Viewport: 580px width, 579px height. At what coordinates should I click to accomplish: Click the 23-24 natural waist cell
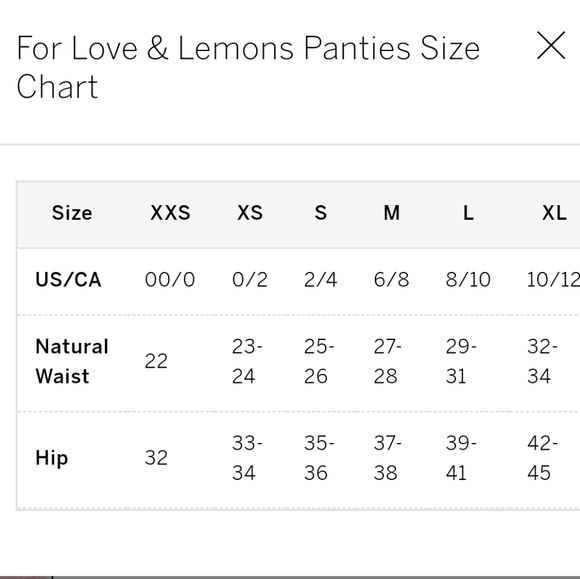click(247, 361)
